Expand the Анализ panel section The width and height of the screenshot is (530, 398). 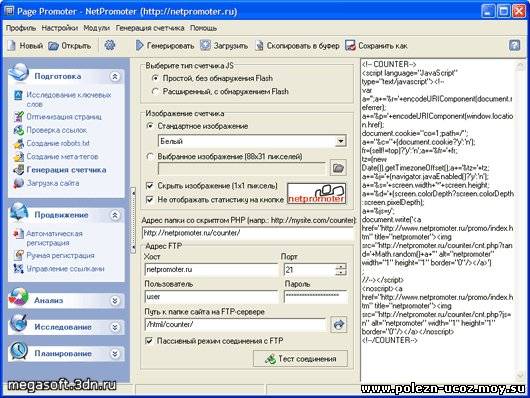[x=115, y=300]
